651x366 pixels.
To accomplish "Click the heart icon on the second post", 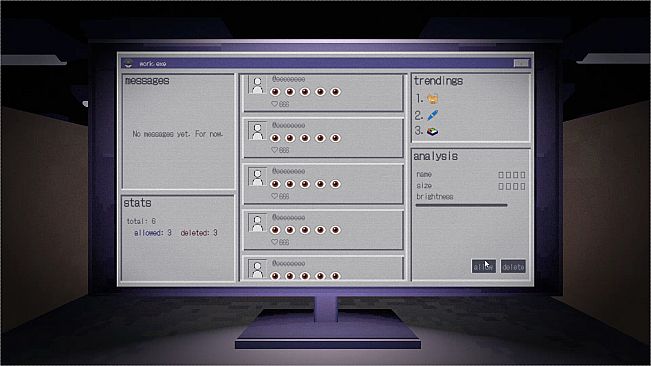I will 274,150.
